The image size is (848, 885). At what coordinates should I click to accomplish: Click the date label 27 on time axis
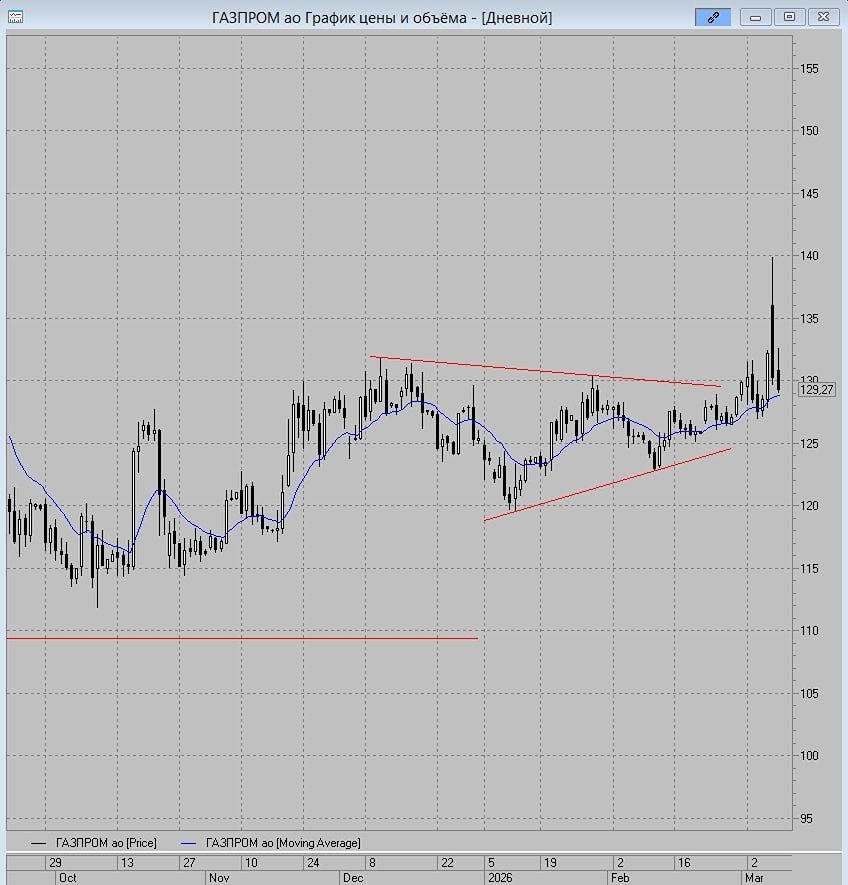(x=189, y=862)
